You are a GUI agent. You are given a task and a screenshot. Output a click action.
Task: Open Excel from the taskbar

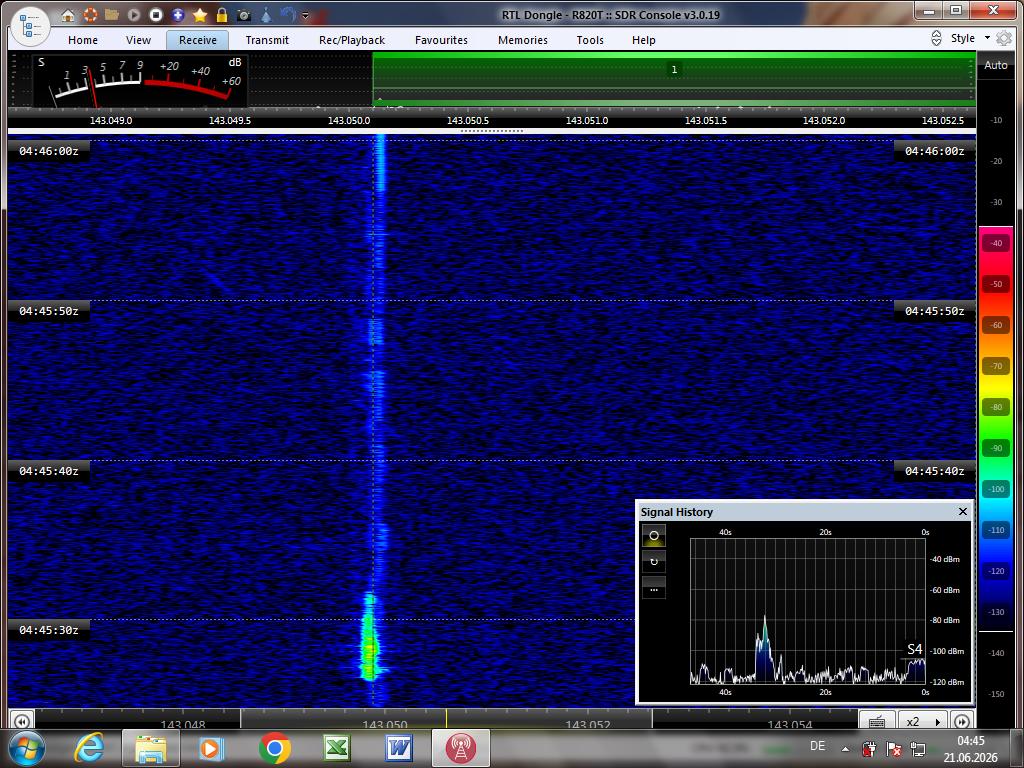[x=336, y=748]
